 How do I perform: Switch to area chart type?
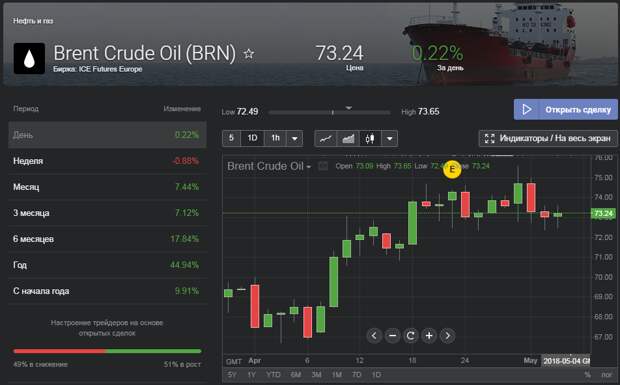coord(348,138)
